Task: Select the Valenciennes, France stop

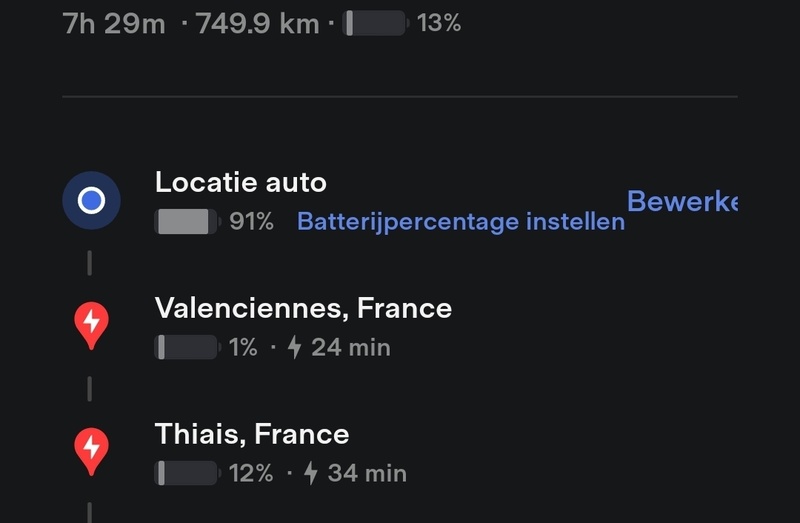Action: [x=303, y=308]
